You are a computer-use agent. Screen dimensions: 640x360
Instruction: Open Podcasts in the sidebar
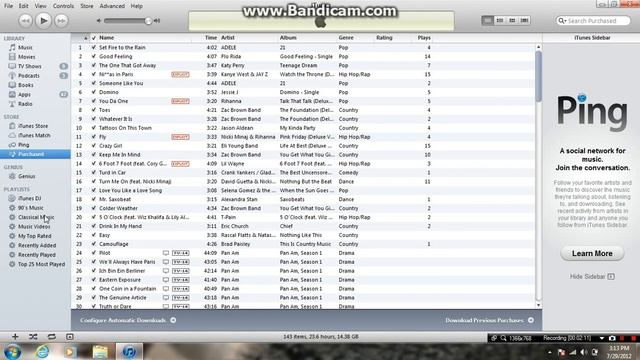pos(29,76)
